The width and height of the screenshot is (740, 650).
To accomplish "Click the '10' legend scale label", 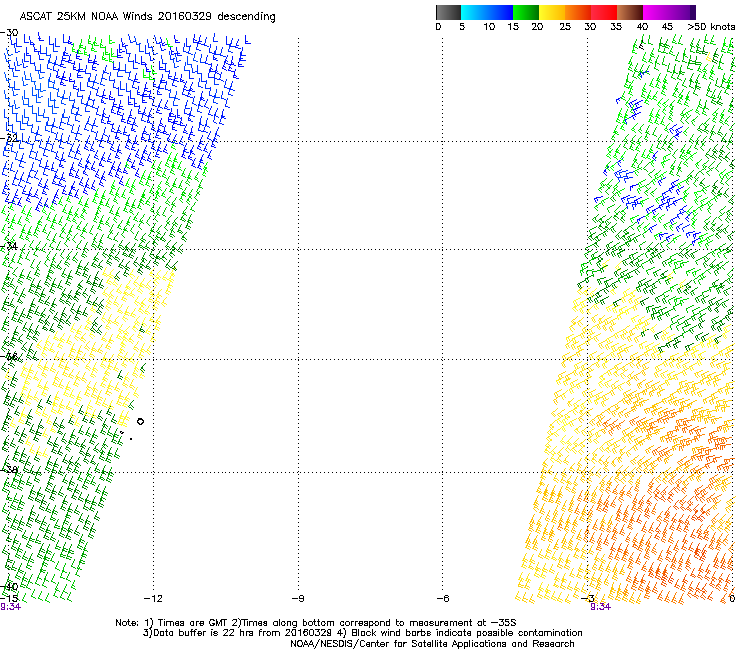I will click(x=489, y=27).
